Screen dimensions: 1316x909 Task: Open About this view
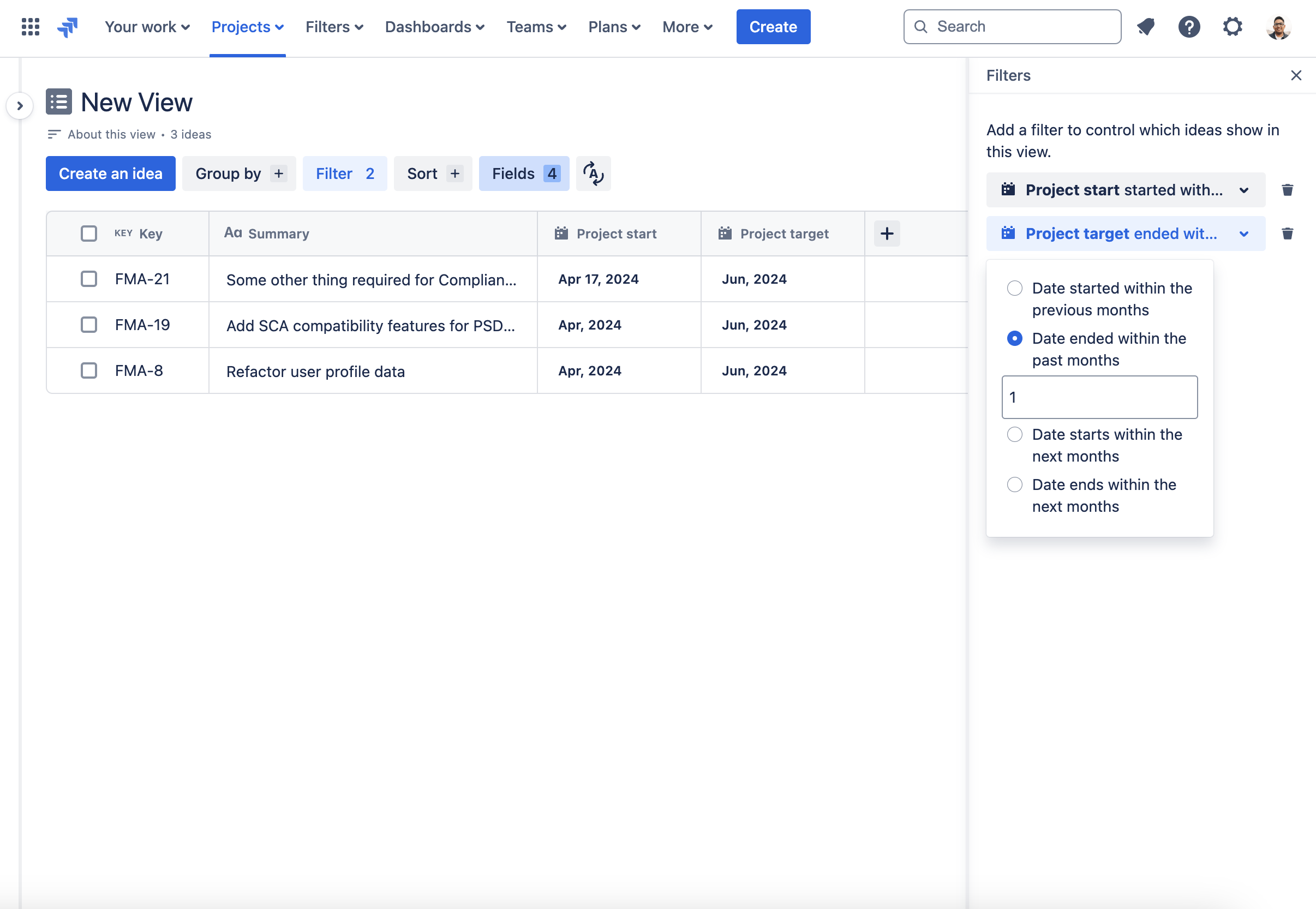click(111, 134)
